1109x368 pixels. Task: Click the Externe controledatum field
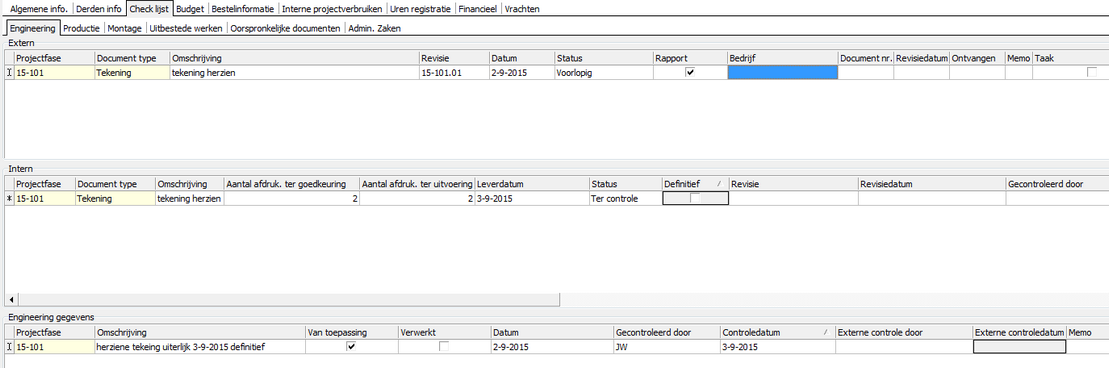coord(1019,347)
